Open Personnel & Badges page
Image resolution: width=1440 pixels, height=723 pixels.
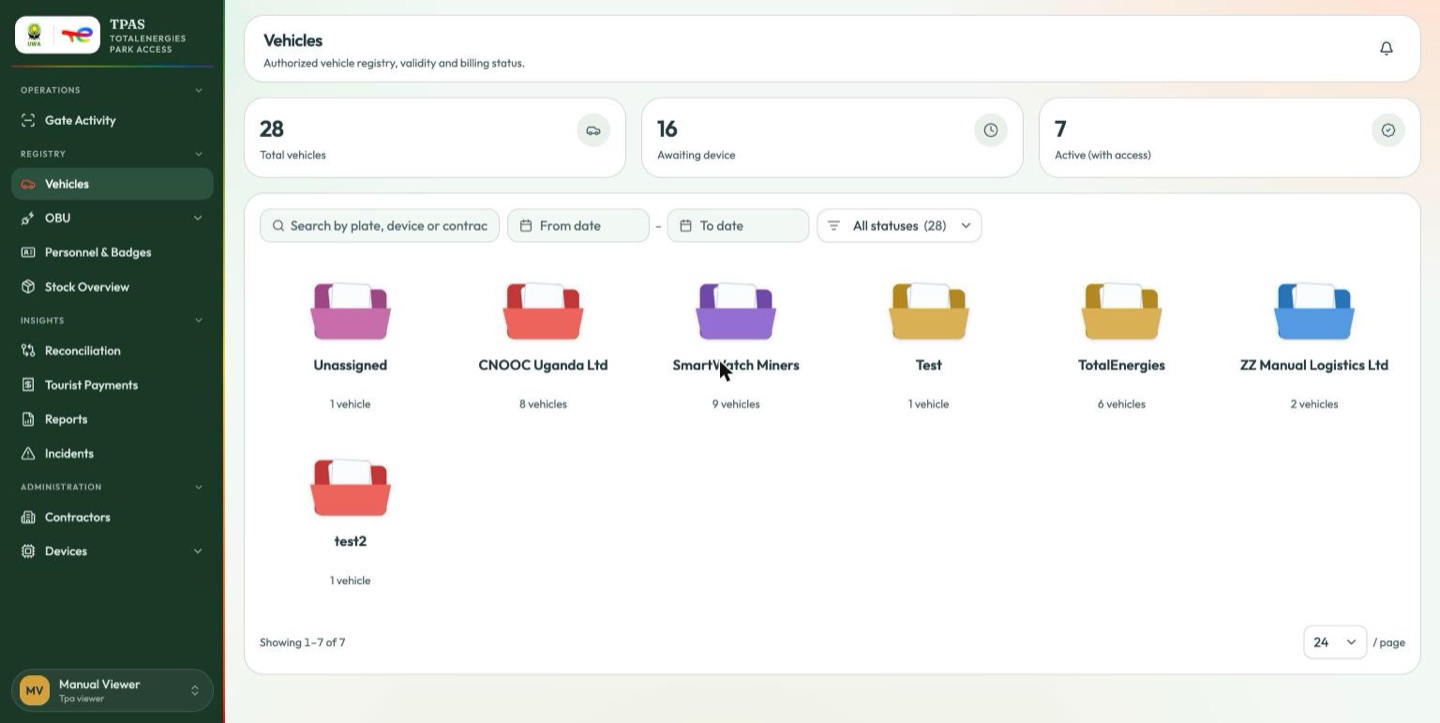pos(112,253)
